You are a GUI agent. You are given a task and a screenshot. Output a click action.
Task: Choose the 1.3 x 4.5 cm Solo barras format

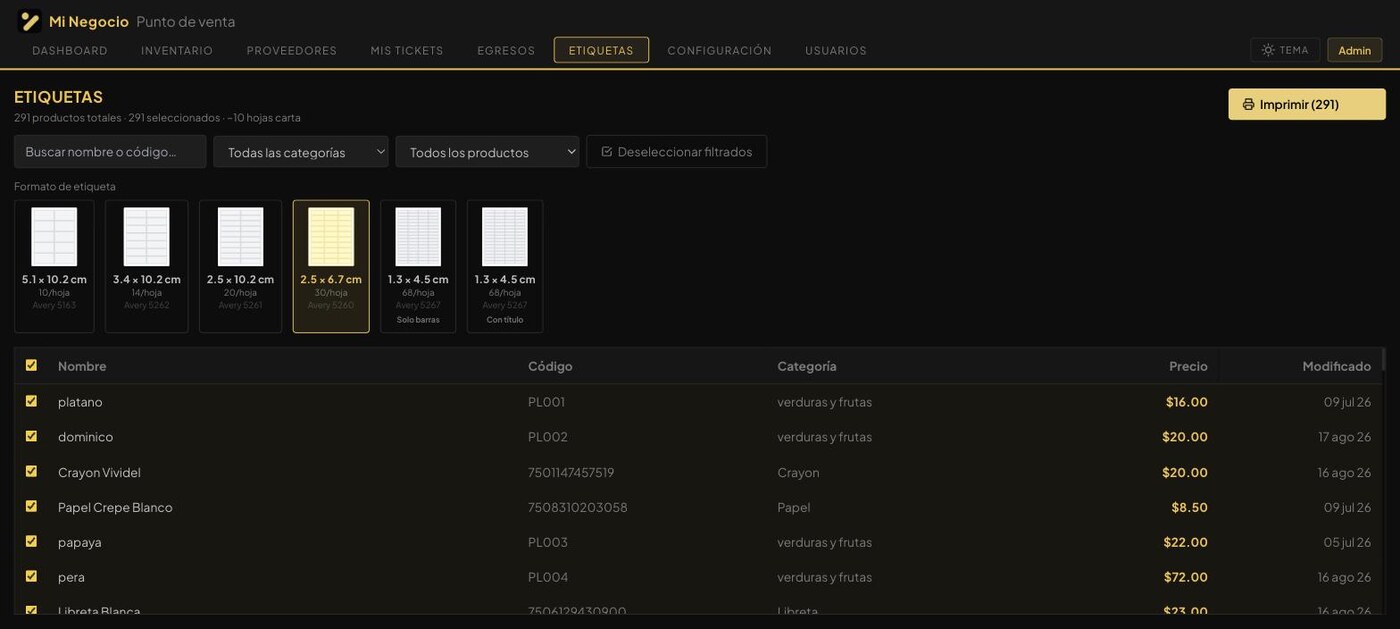pyautogui.click(x=418, y=266)
